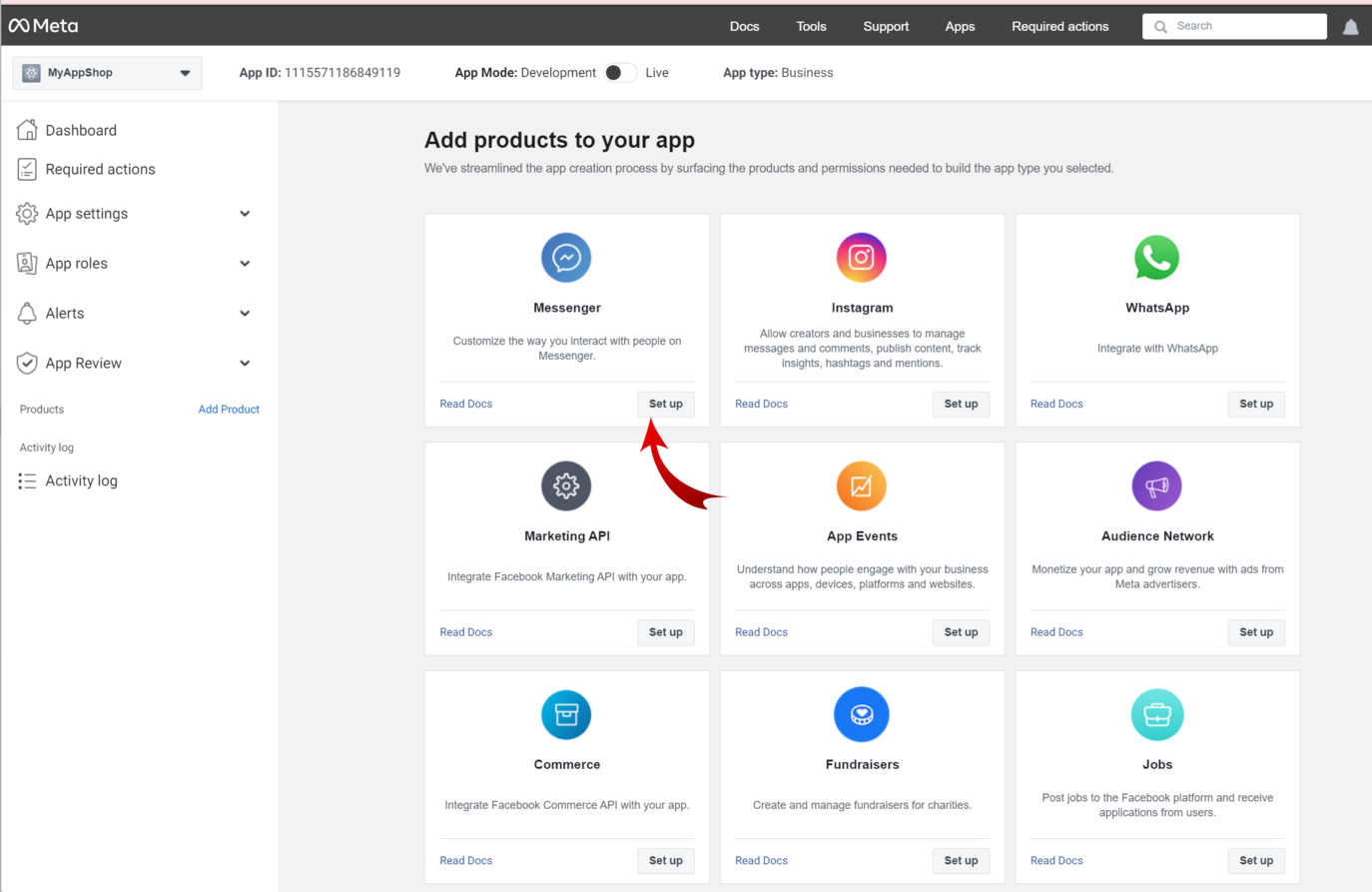
Task: Click the 'Products' sidebar section label
Action: (42, 410)
